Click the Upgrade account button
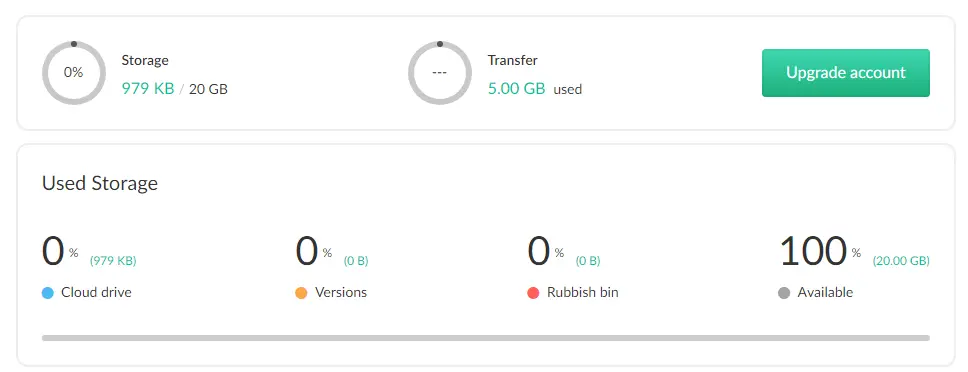 845,73
